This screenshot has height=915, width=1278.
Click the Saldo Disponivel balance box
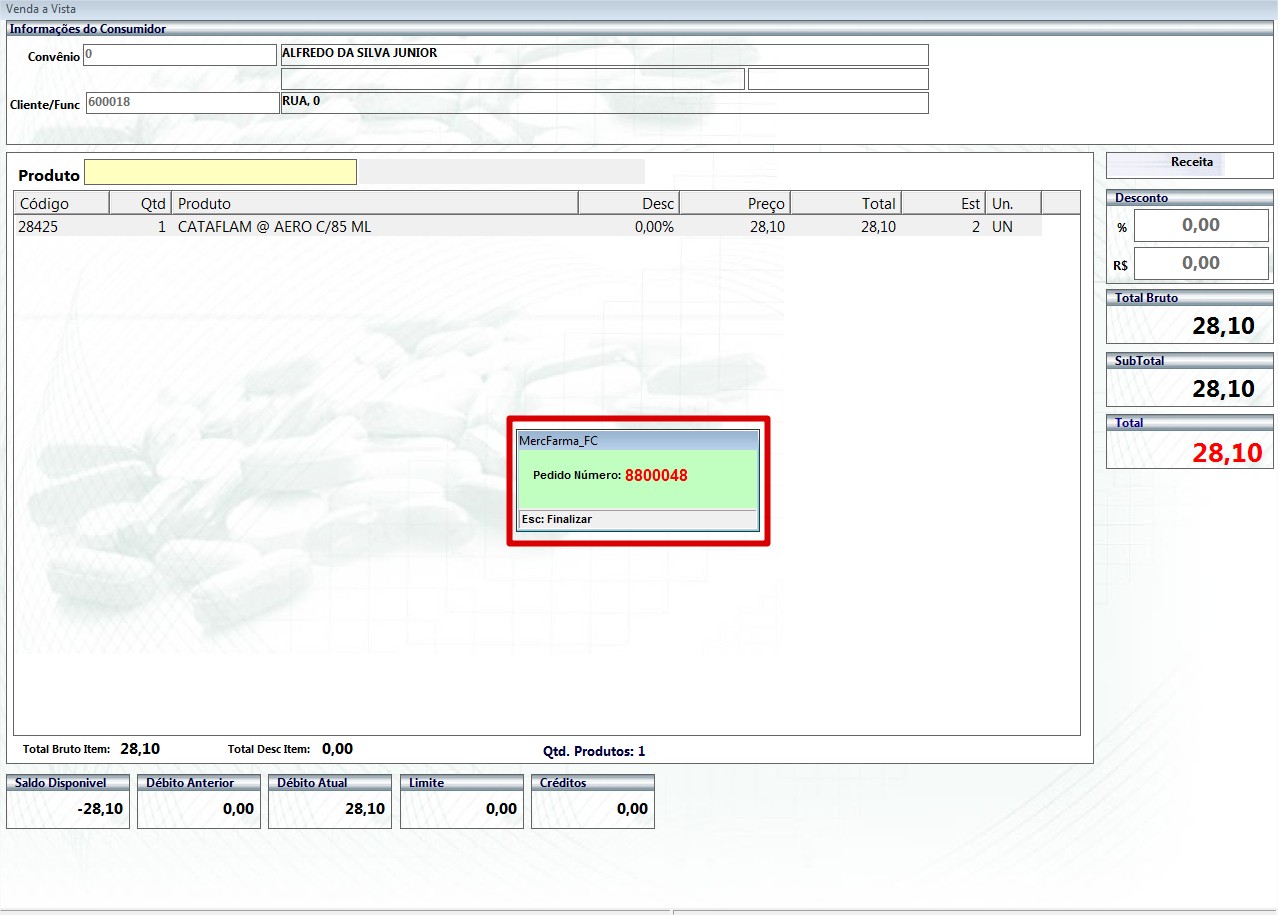point(68,808)
